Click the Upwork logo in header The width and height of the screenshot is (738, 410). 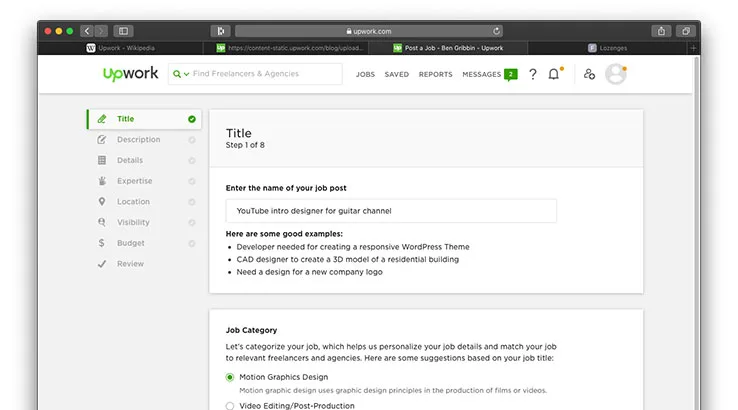point(130,74)
